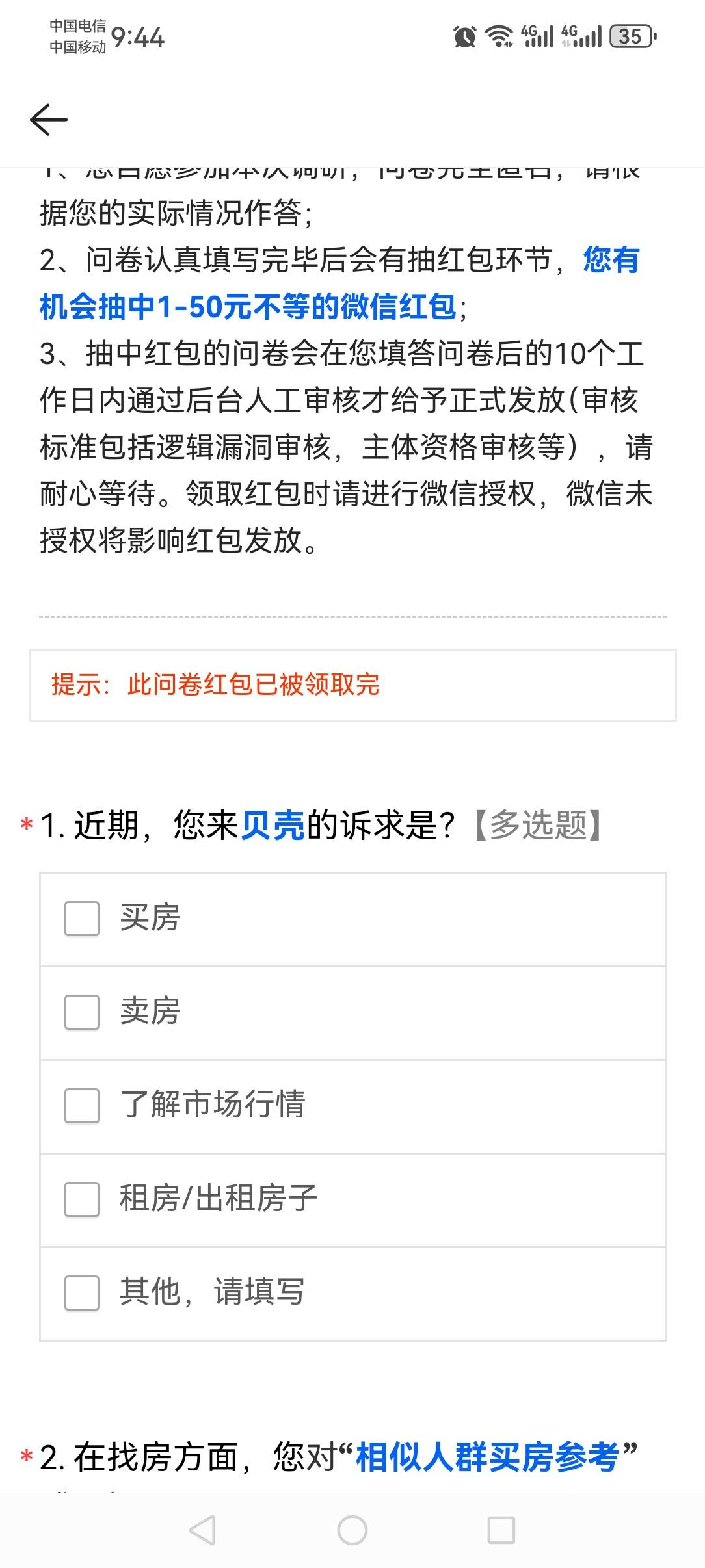This screenshot has height=1568, width=705.
Task: Tap the blue 相似人群买房参考 text
Action: coord(488,1457)
